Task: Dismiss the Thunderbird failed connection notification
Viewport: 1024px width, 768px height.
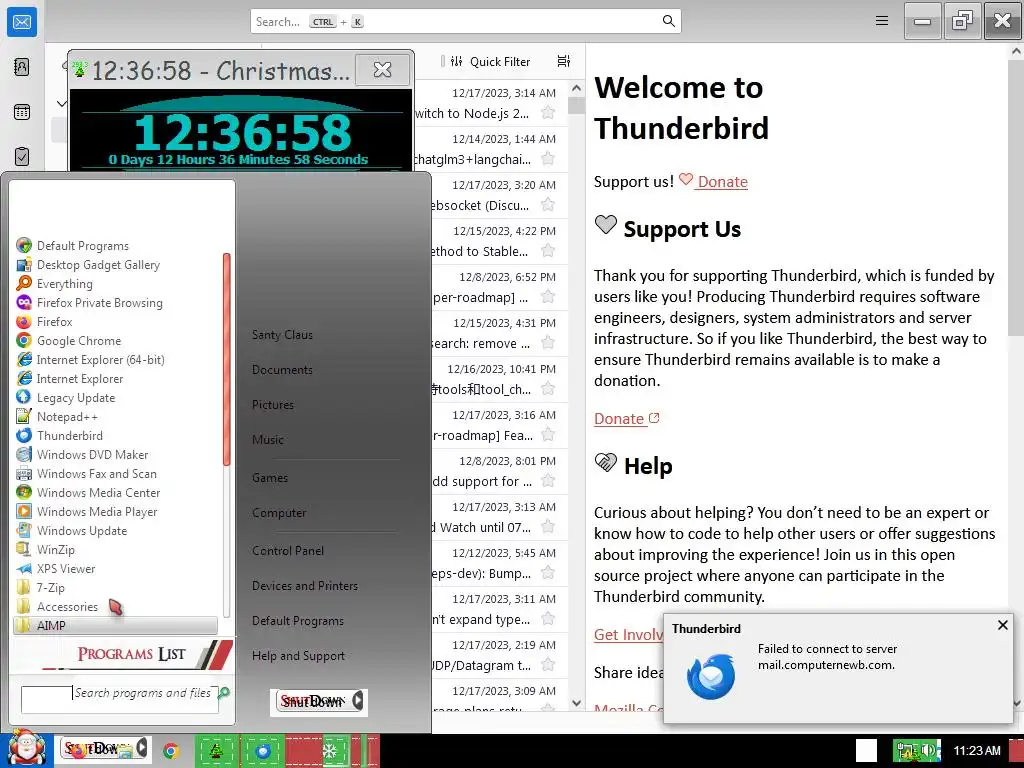Action: click(1002, 625)
